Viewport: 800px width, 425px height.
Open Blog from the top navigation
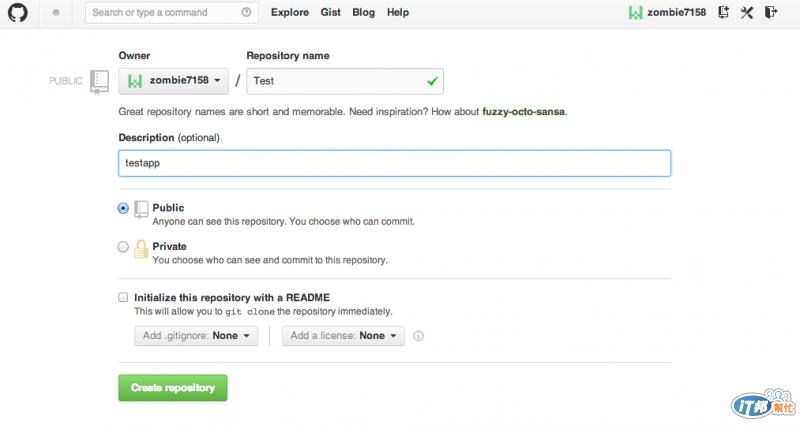coord(363,12)
